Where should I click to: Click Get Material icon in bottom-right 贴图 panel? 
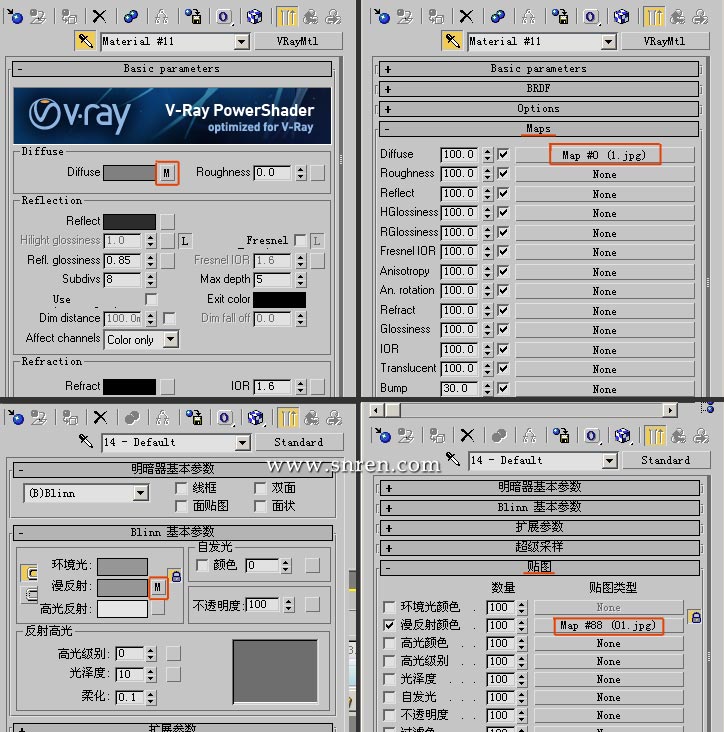click(x=383, y=436)
